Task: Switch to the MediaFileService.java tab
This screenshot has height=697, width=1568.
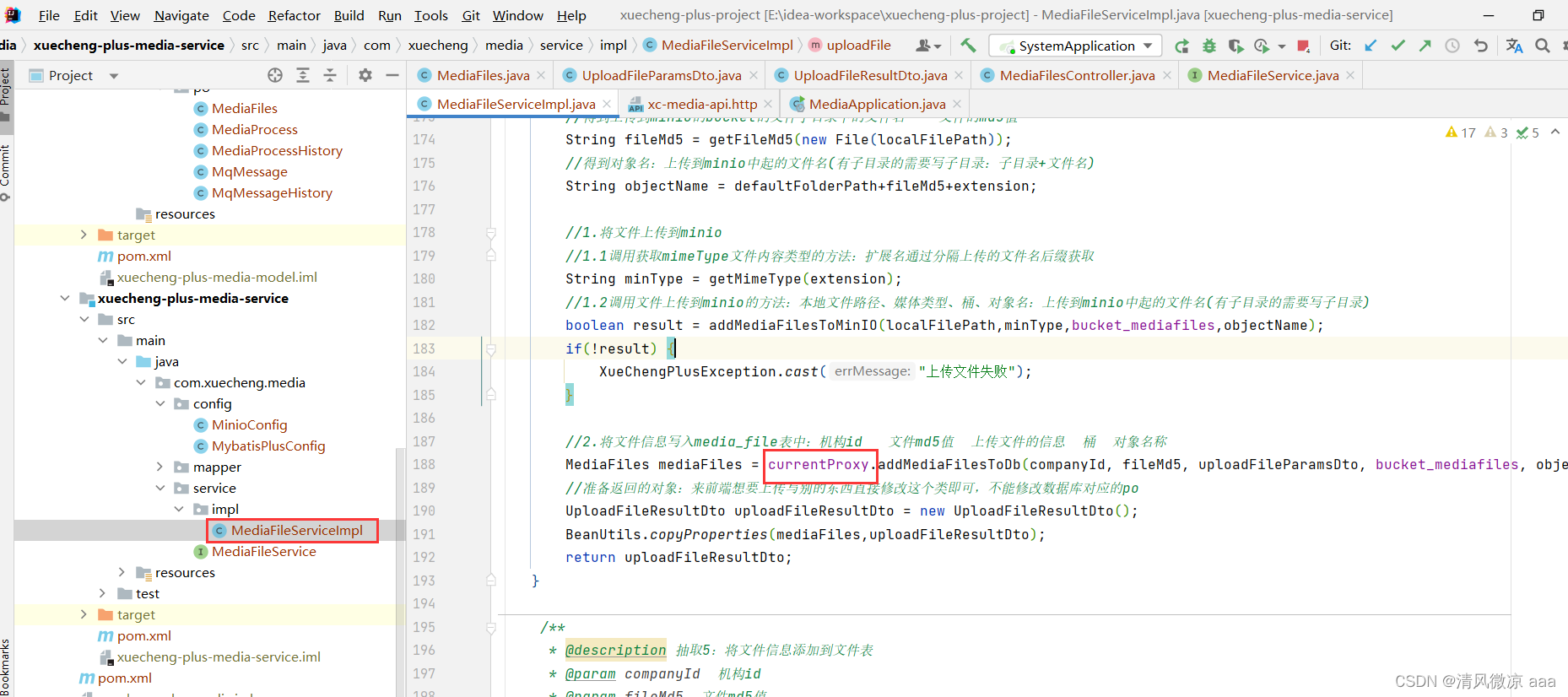Action: pos(1272,75)
